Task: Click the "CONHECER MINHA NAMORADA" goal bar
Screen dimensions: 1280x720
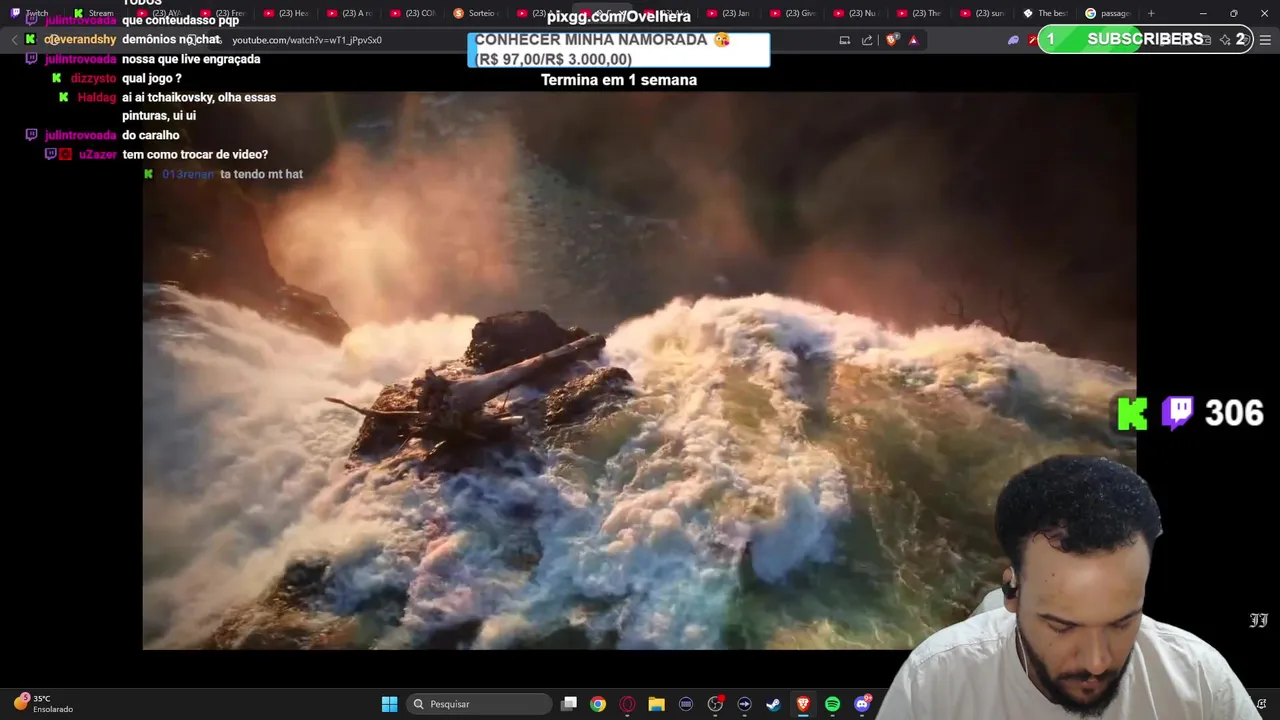Action: tap(619, 49)
